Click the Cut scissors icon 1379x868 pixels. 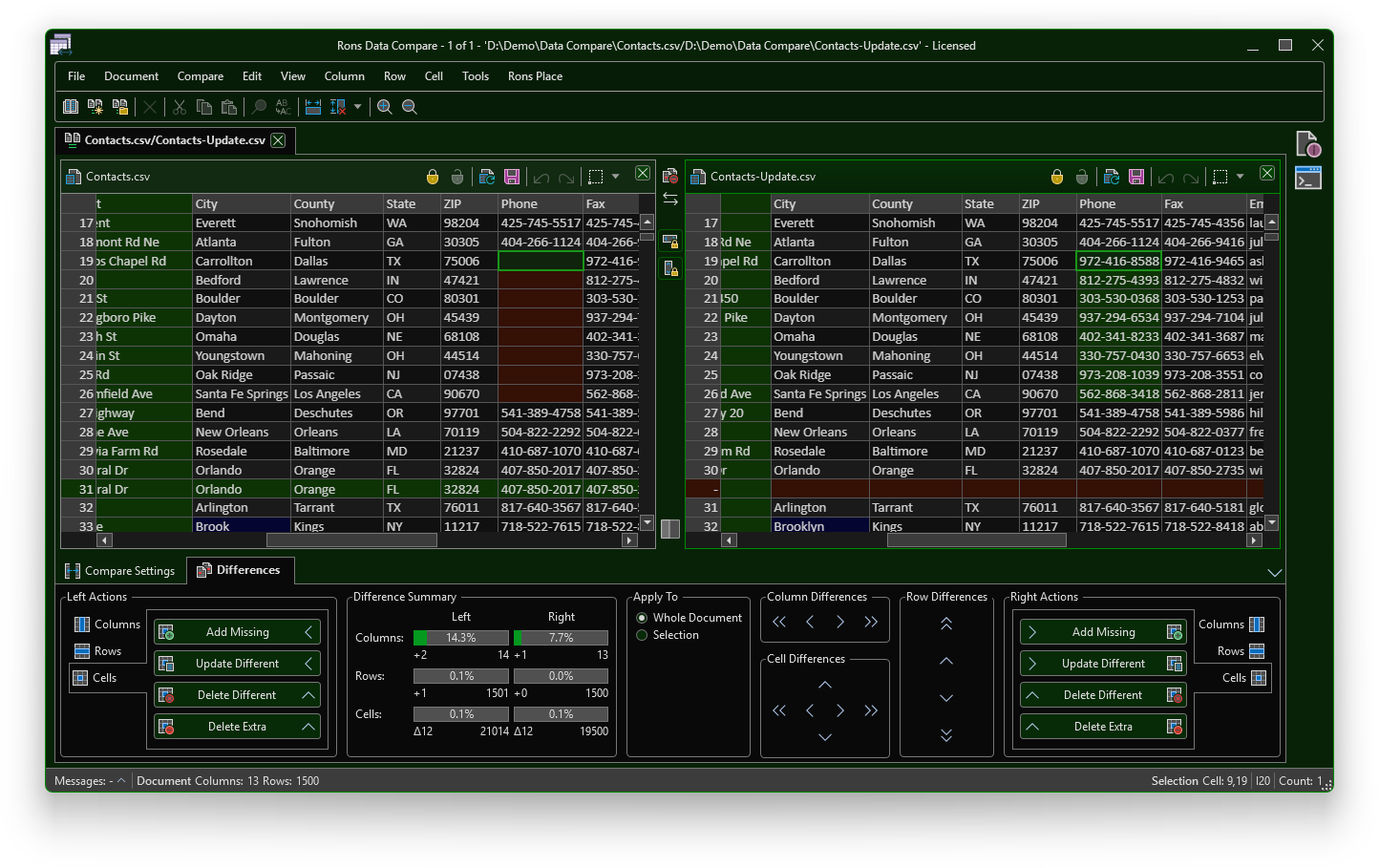point(180,107)
